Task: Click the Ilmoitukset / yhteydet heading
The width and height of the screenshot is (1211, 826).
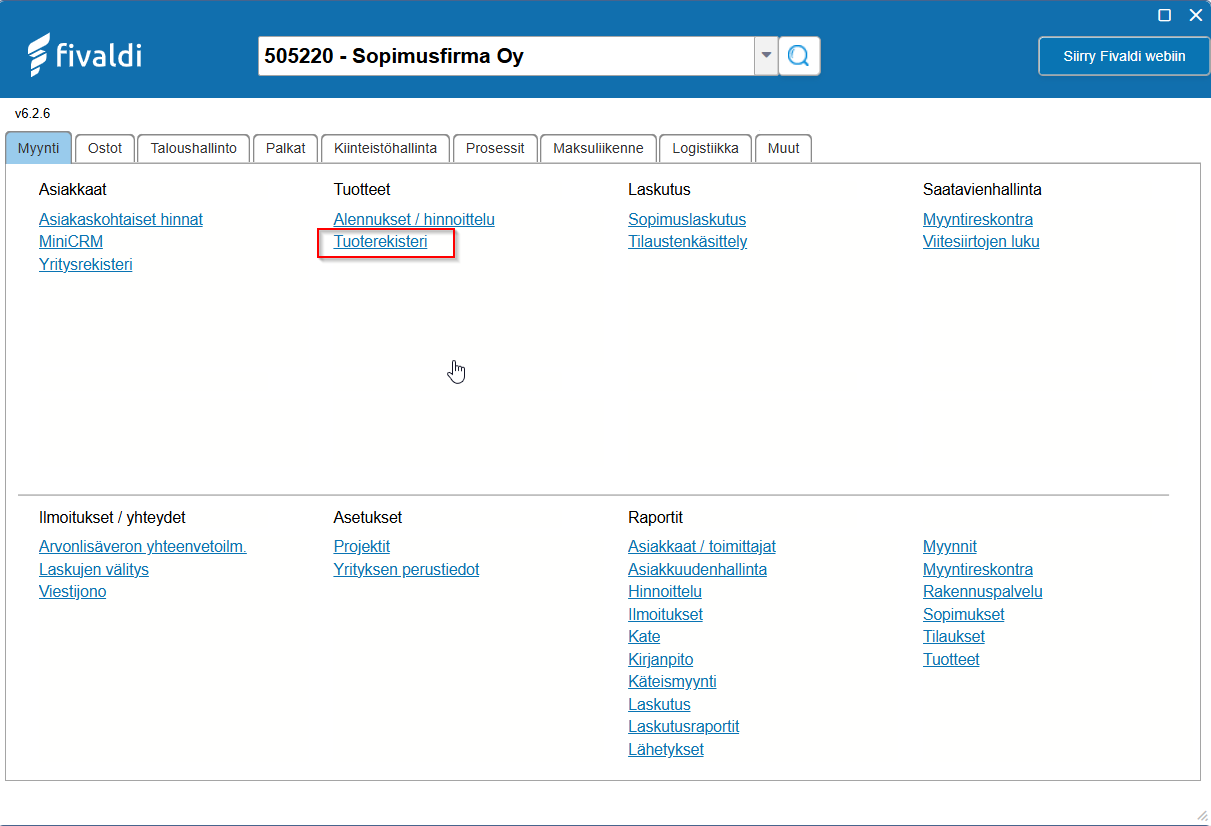Action: pyautogui.click(x=112, y=517)
